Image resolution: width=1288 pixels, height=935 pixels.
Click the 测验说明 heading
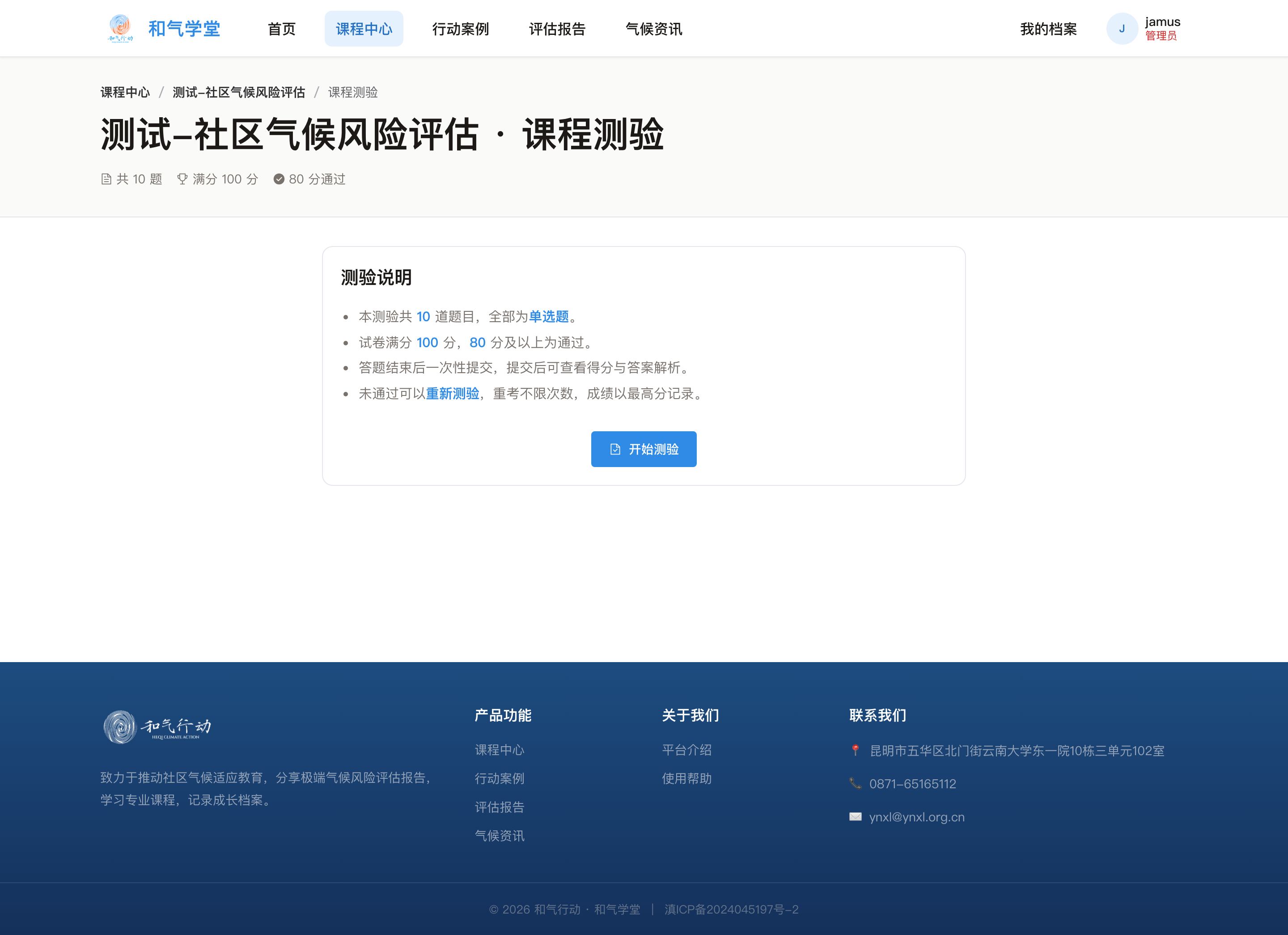pos(377,278)
